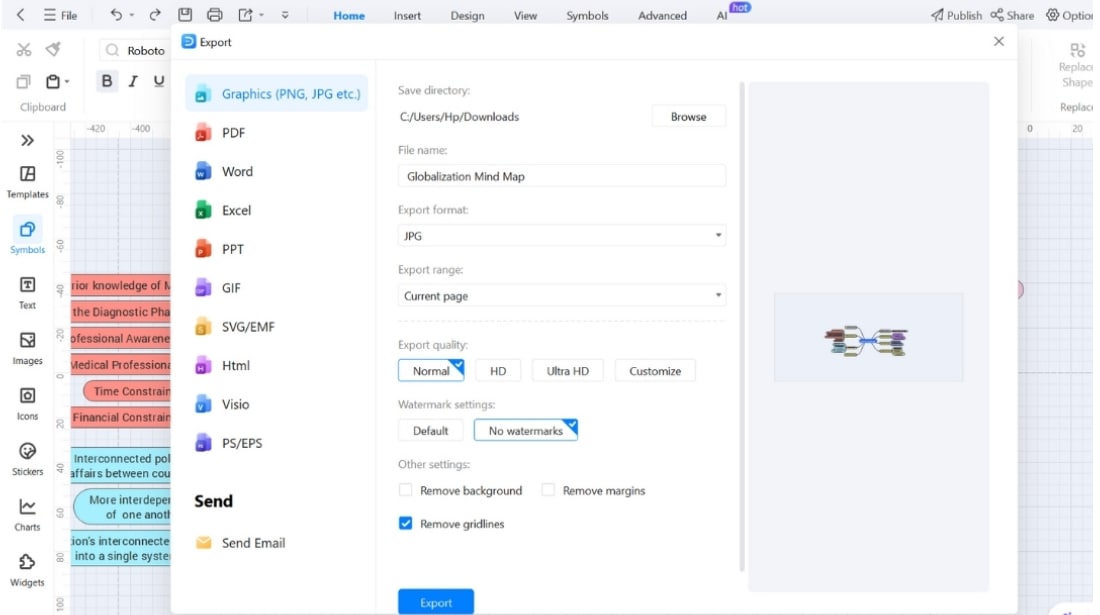
Task: Select PS/EPS export type
Action: (228, 443)
